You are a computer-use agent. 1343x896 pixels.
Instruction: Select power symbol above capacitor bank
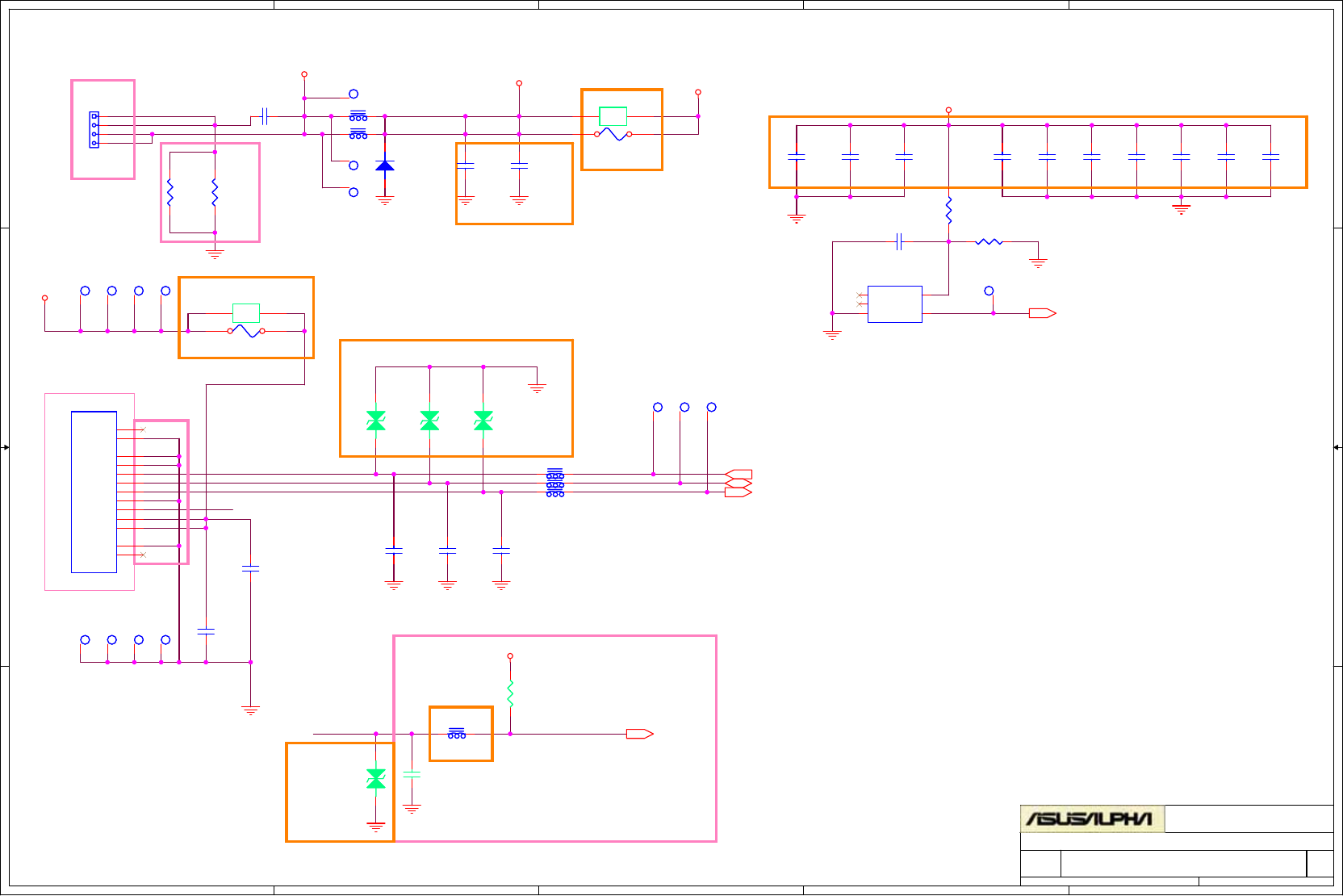click(x=949, y=110)
